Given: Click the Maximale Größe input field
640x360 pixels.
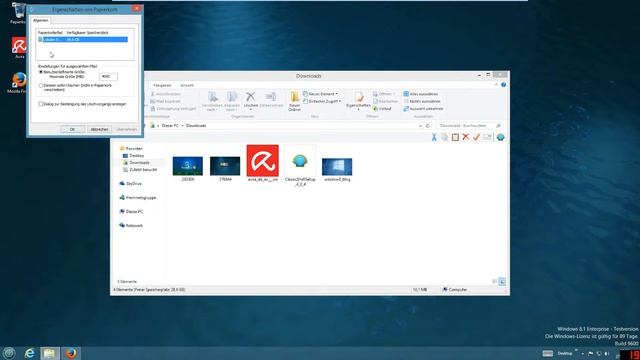Looking at the screenshot, I should tap(108, 76).
